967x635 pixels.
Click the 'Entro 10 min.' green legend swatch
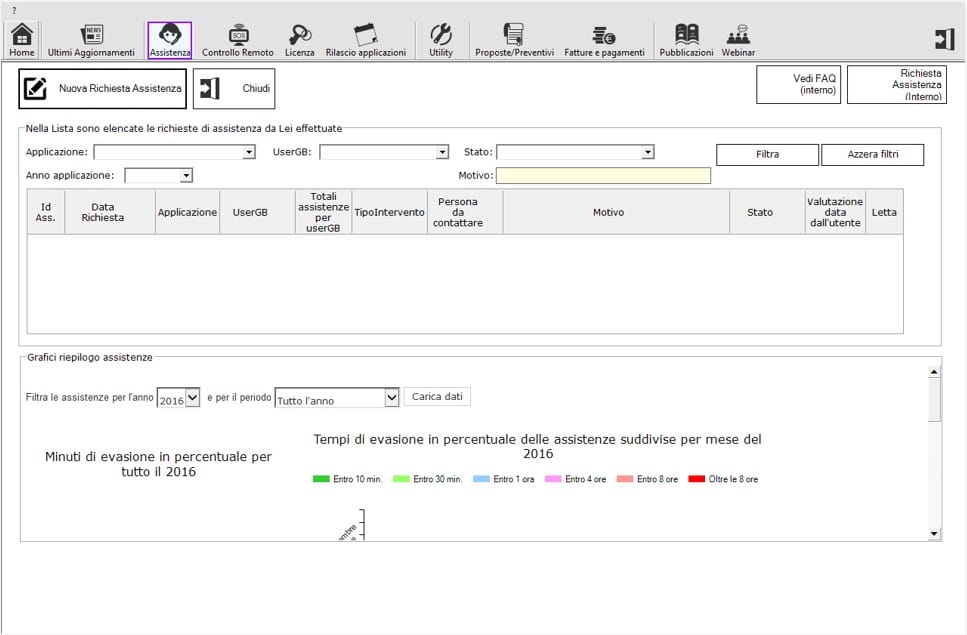tap(321, 479)
